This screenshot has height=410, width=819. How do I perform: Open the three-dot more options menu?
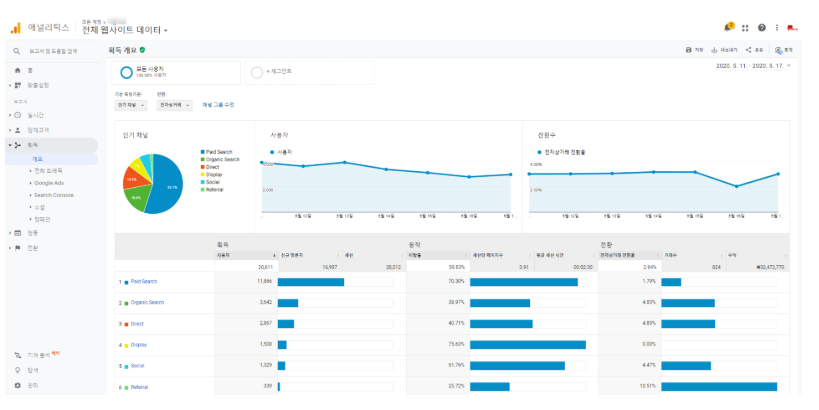tap(777, 28)
